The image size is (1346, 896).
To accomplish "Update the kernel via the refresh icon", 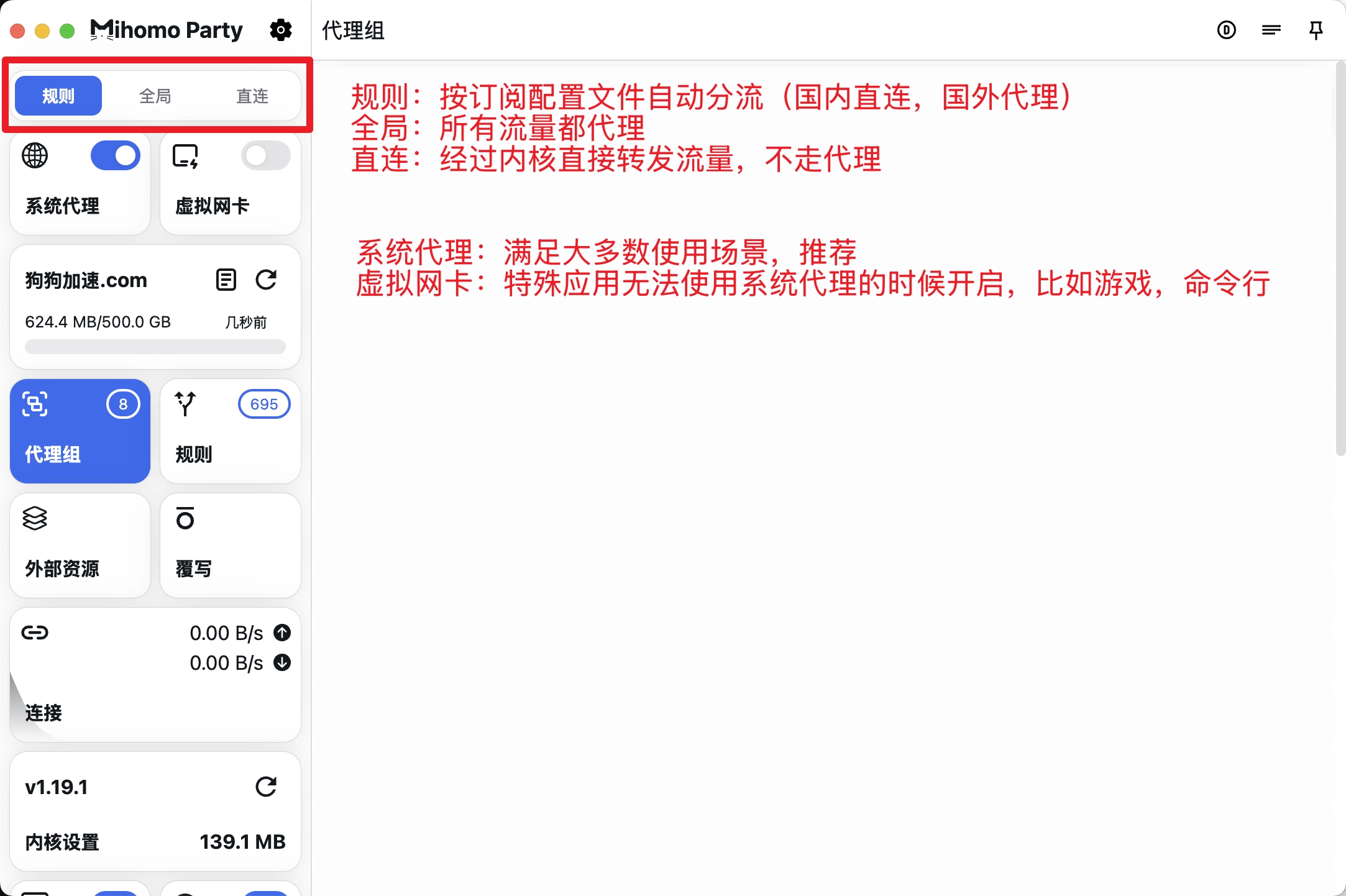I will point(266,786).
